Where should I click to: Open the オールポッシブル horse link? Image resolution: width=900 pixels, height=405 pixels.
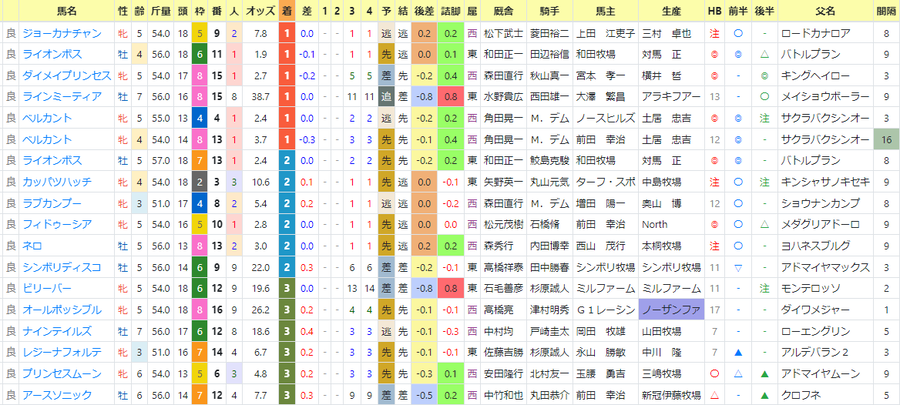click(61, 310)
